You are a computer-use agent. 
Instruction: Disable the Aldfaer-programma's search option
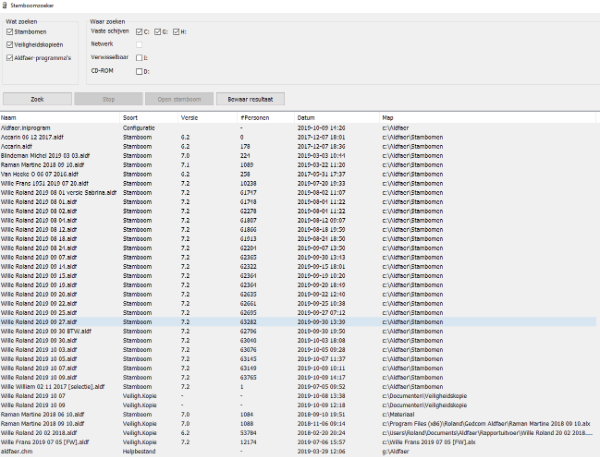click(10, 58)
